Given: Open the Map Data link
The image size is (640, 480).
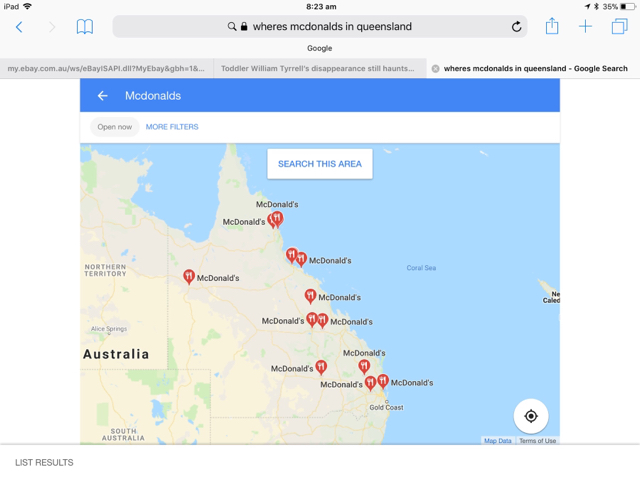Looking at the screenshot, I should 498,441.
